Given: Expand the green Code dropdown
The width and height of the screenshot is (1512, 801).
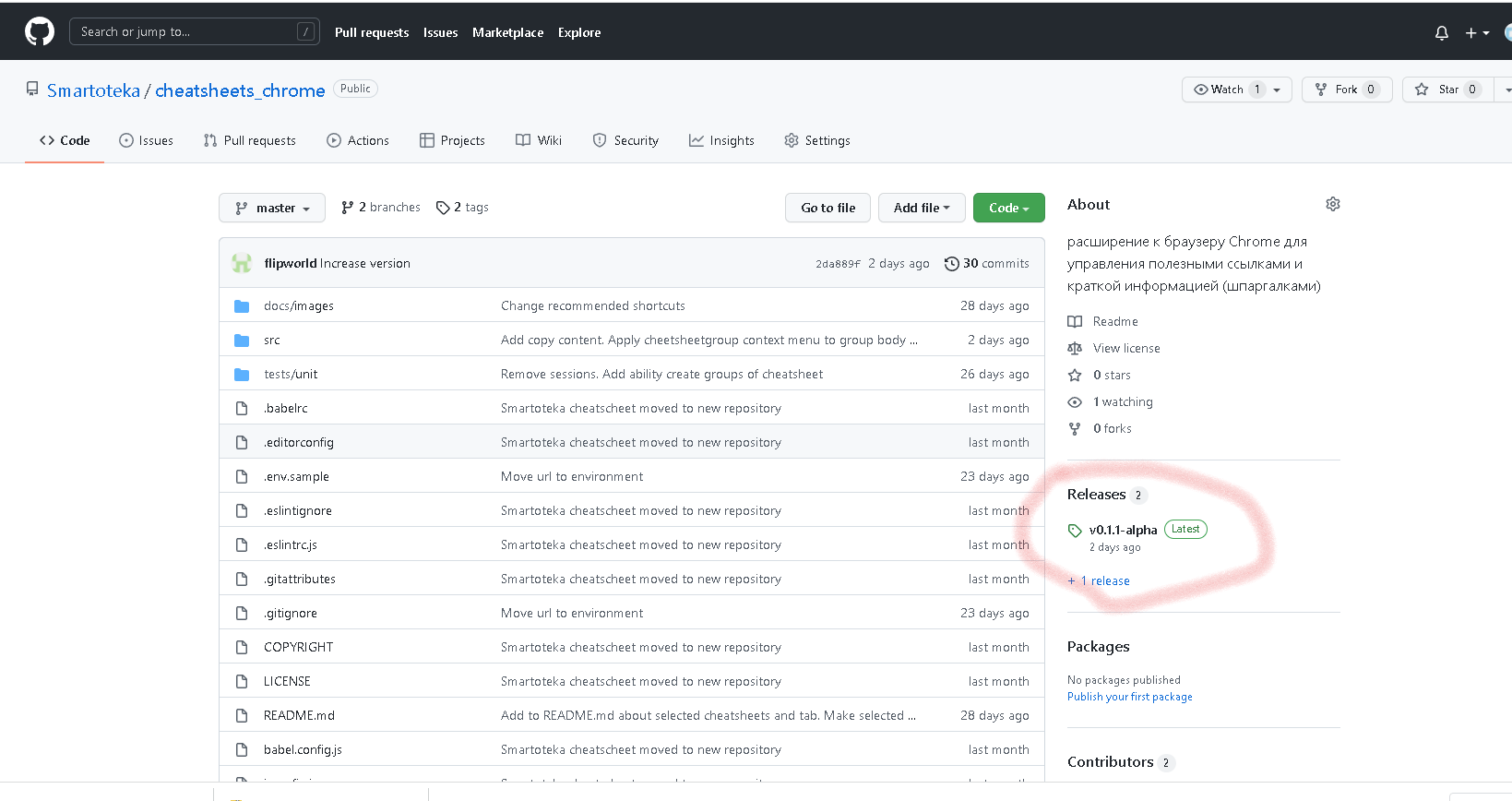Looking at the screenshot, I should pyautogui.click(x=1009, y=208).
